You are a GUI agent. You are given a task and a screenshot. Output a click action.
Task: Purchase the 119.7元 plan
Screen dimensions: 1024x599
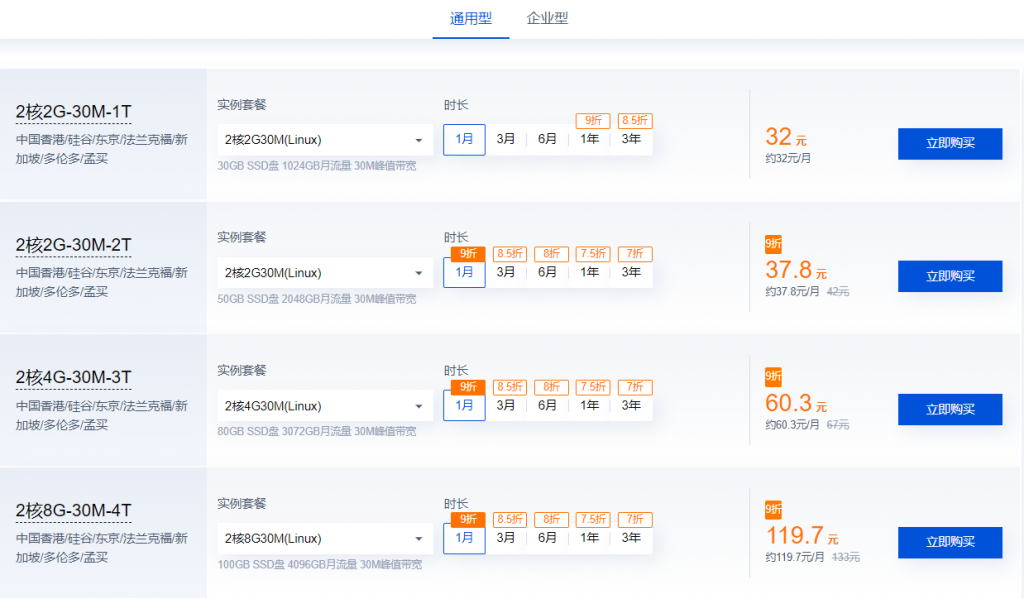(x=949, y=542)
